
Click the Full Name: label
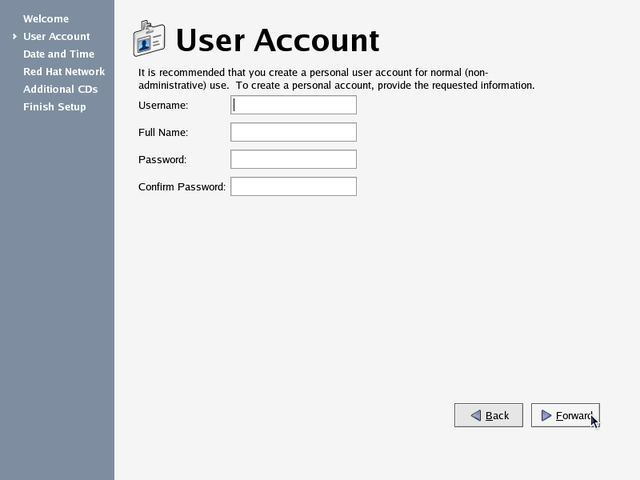coord(163,132)
